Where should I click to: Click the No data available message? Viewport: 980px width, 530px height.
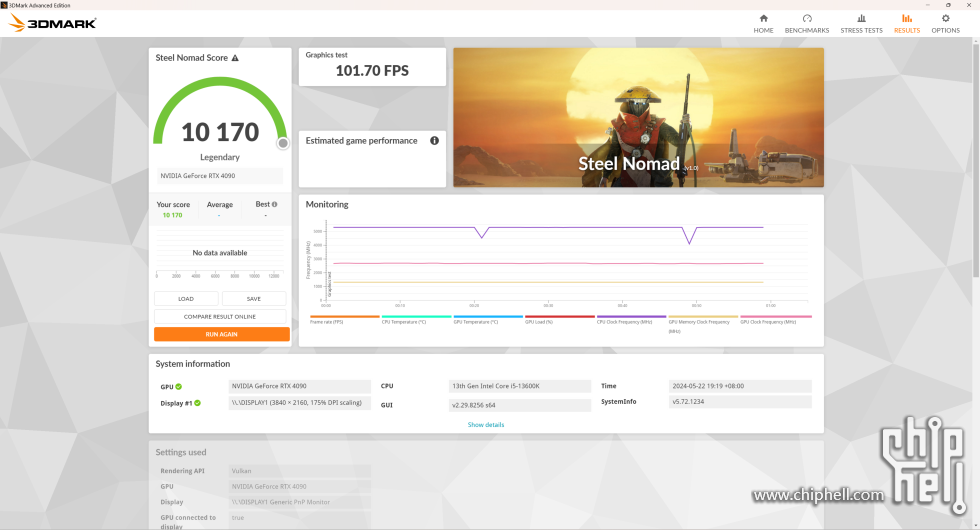[220, 253]
